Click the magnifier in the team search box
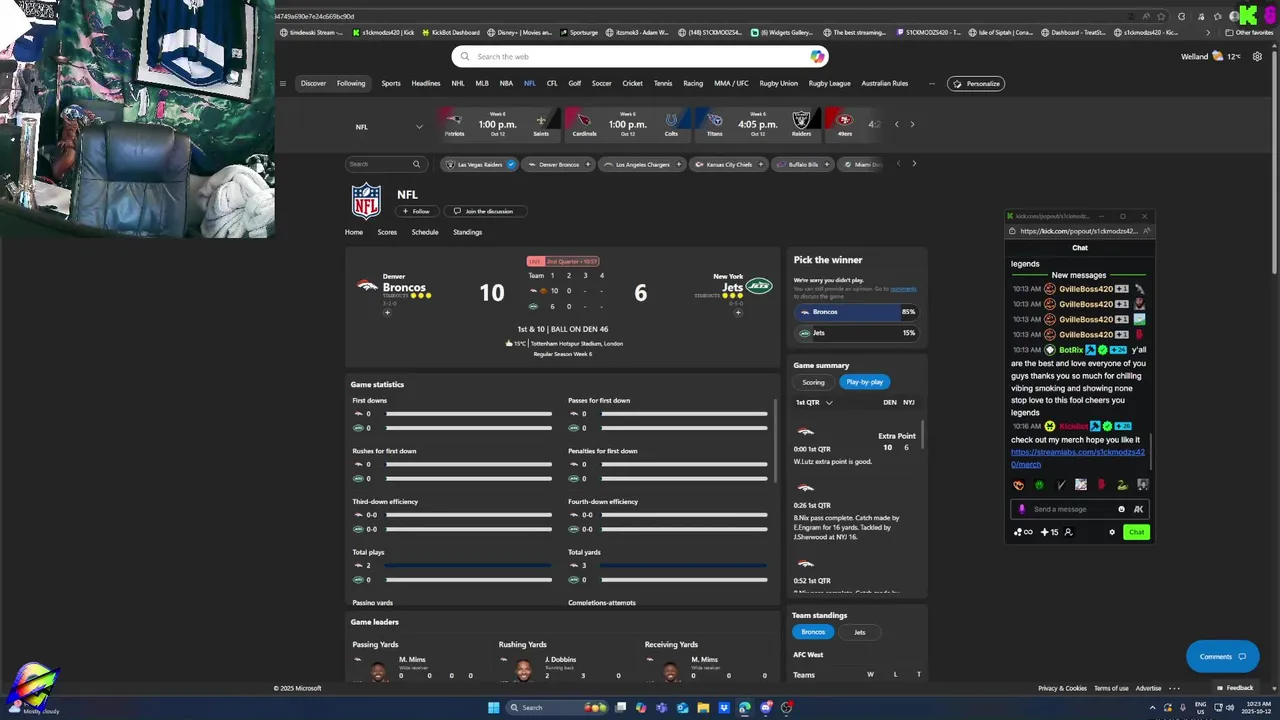Screen dimensions: 1280x720 pos(416,164)
